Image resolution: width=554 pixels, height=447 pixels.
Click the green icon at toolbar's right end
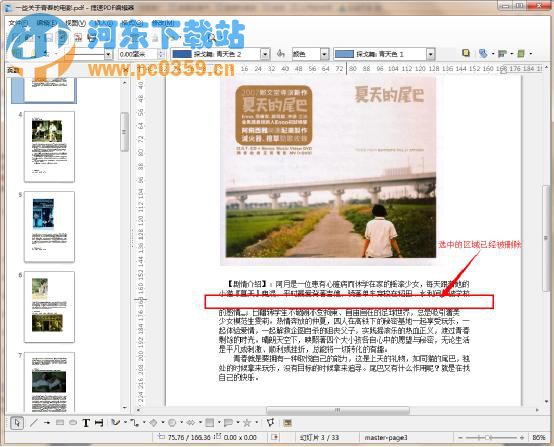pyautogui.click(x=521, y=53)
